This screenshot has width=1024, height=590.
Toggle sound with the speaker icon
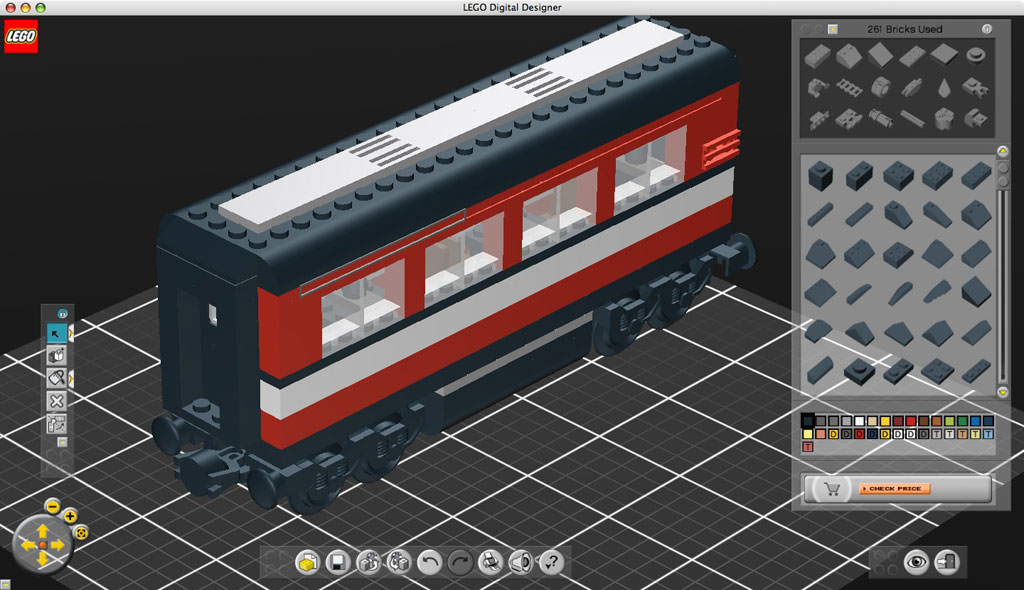520,562
